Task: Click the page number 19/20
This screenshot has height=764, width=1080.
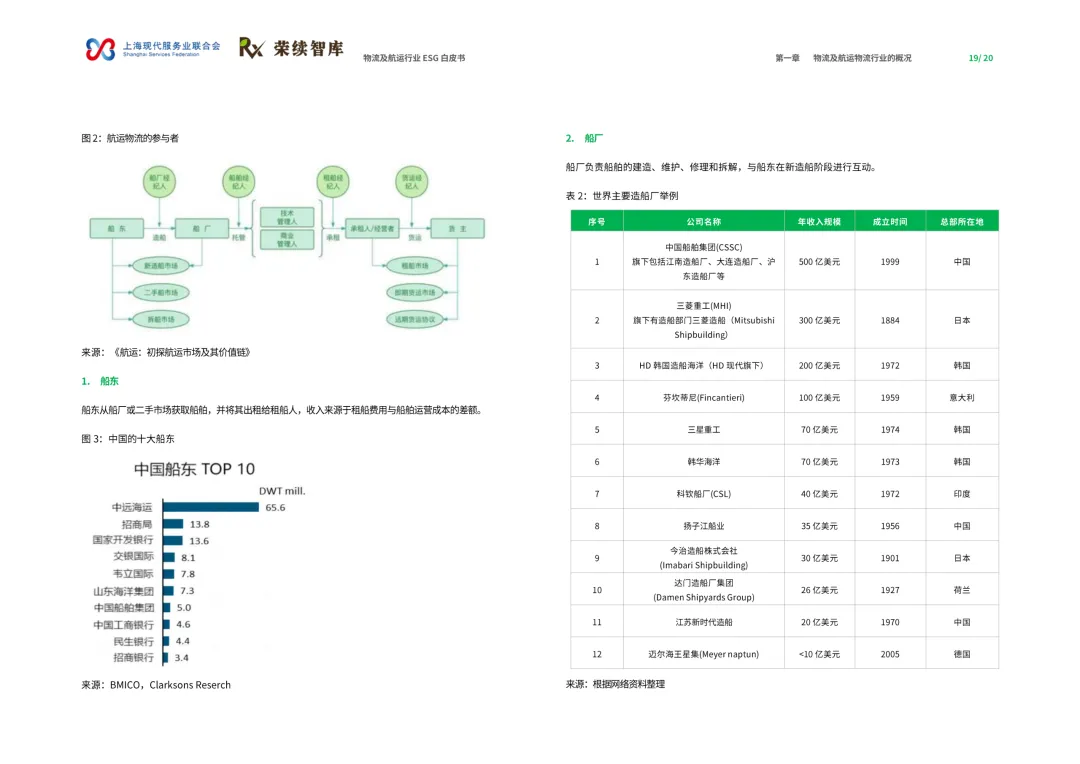Action: (x=980, y=58)
